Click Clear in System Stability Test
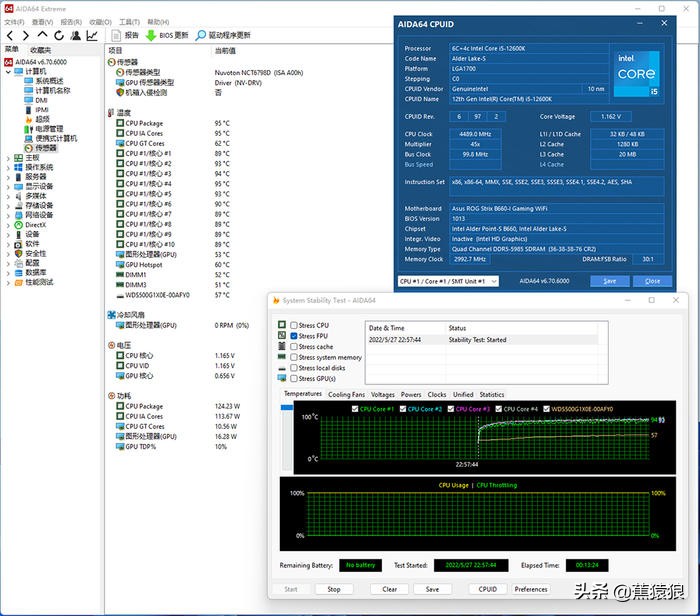700x616 pixels. (x=389, y=589)
